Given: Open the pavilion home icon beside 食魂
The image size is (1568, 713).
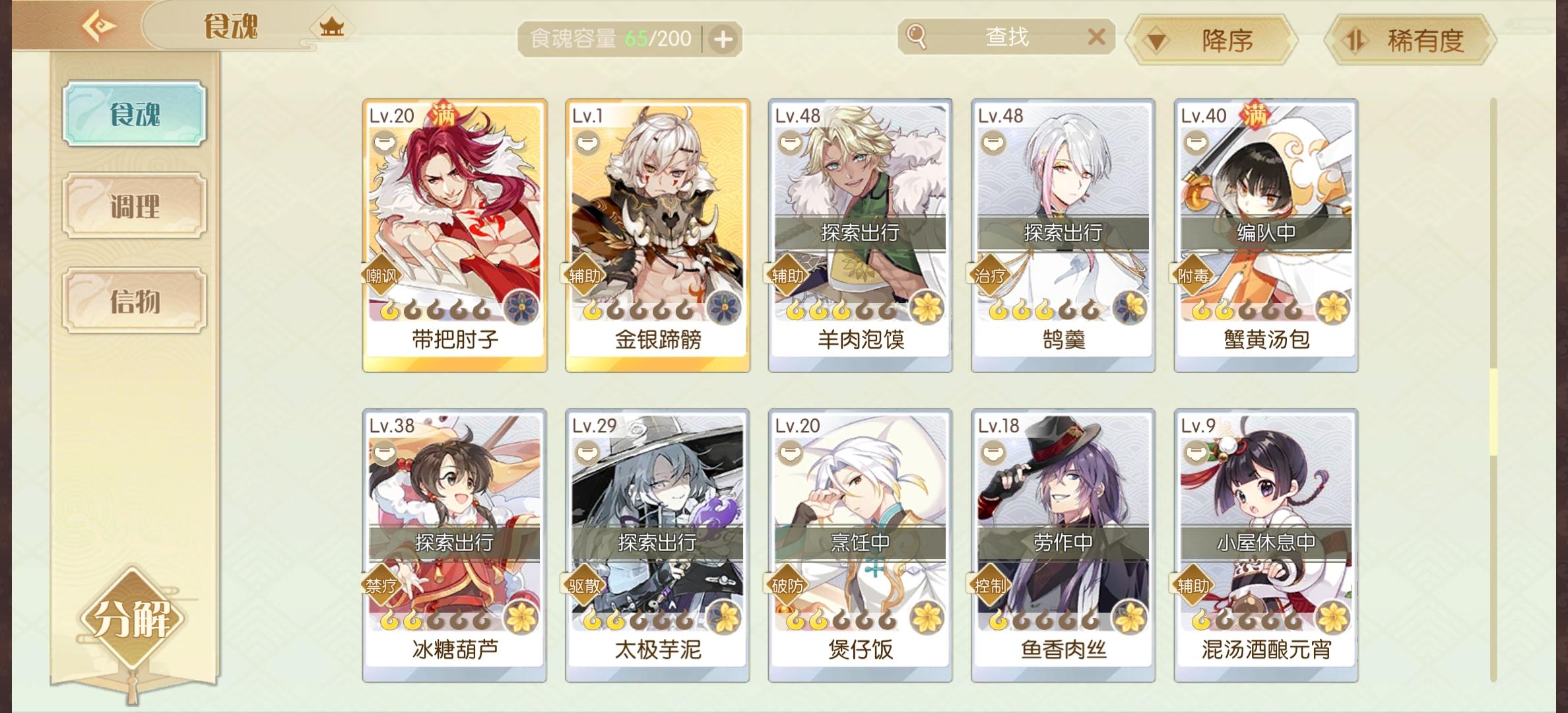Looking at the screenshot, I should pyautogui.click(x=331, y=27).
